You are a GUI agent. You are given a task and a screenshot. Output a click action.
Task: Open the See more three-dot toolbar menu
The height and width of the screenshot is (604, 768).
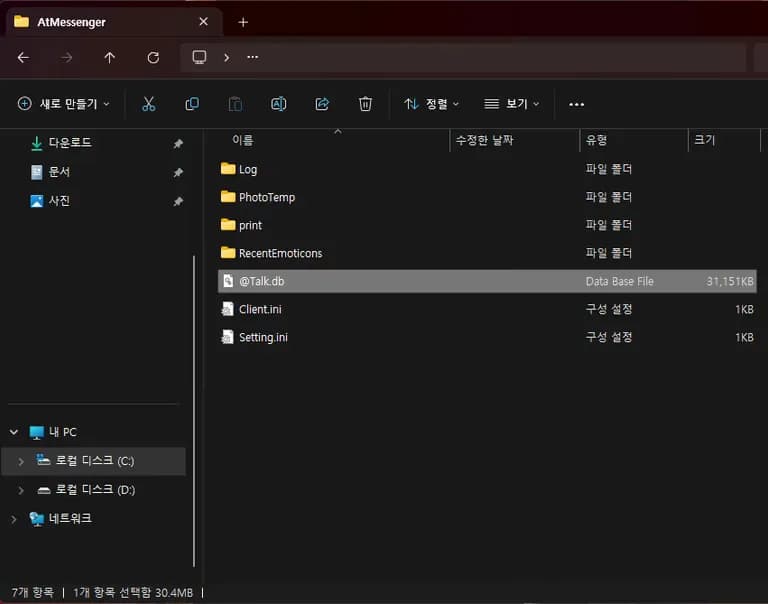(576, 104)
